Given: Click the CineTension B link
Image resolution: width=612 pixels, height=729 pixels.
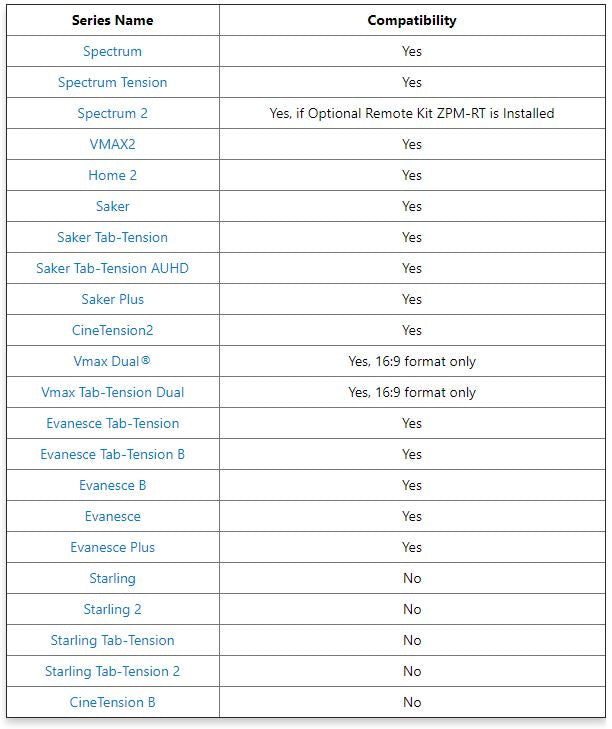Looking at the screenshot, I should [x=112, y=702].
